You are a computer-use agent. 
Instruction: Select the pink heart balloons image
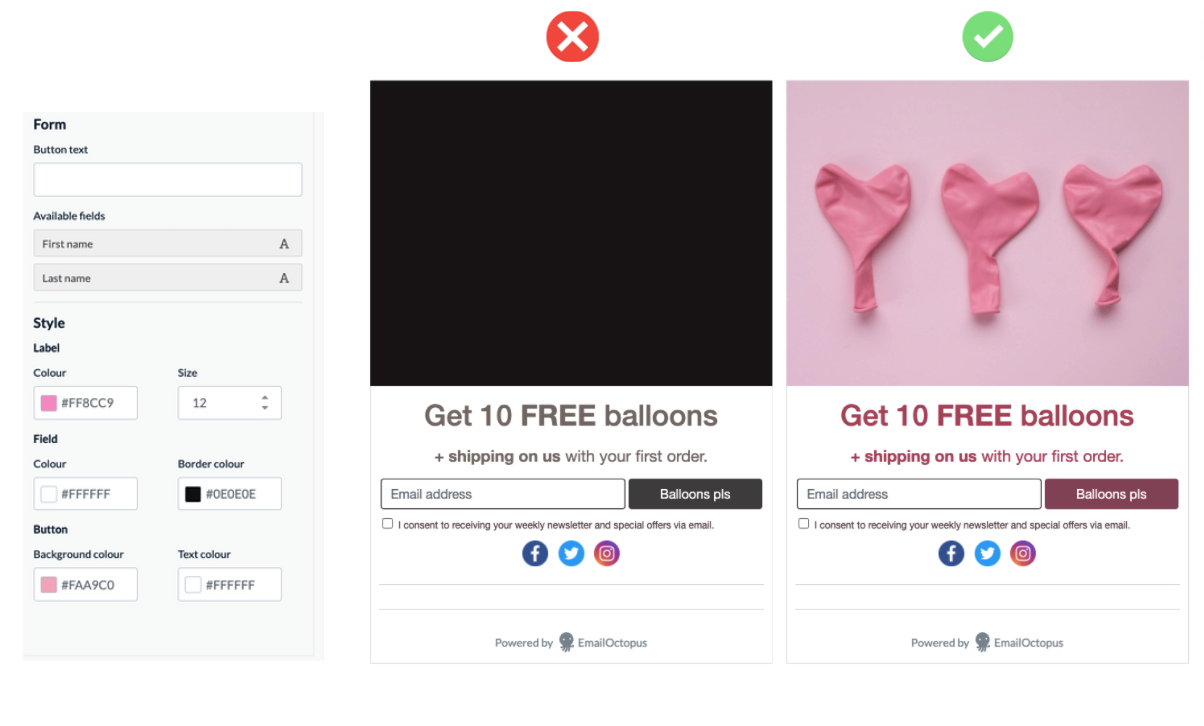pos(987,233)
